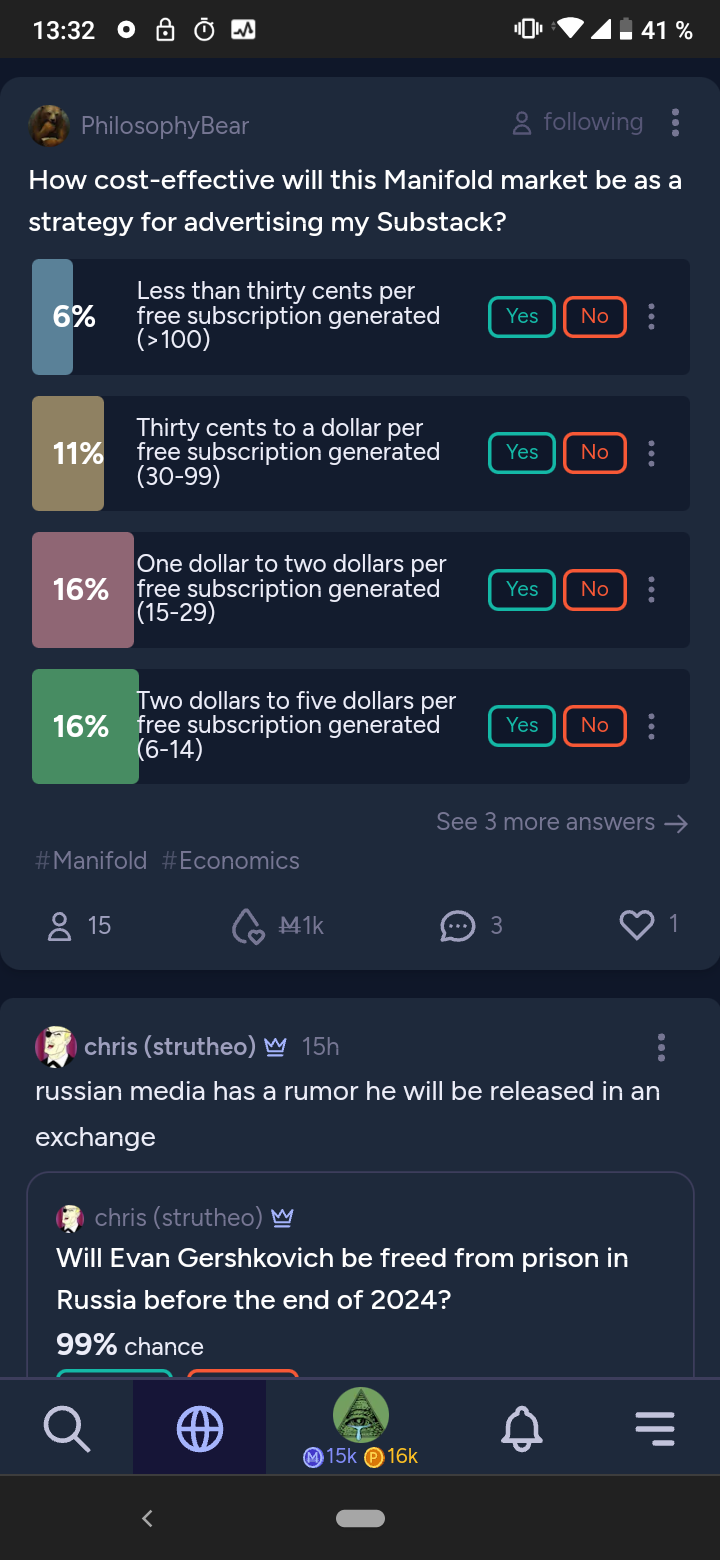Like the market with the heart icon
Viewport: 720px width, 1560px height.
pyautogui.click(x=637, y=925)
